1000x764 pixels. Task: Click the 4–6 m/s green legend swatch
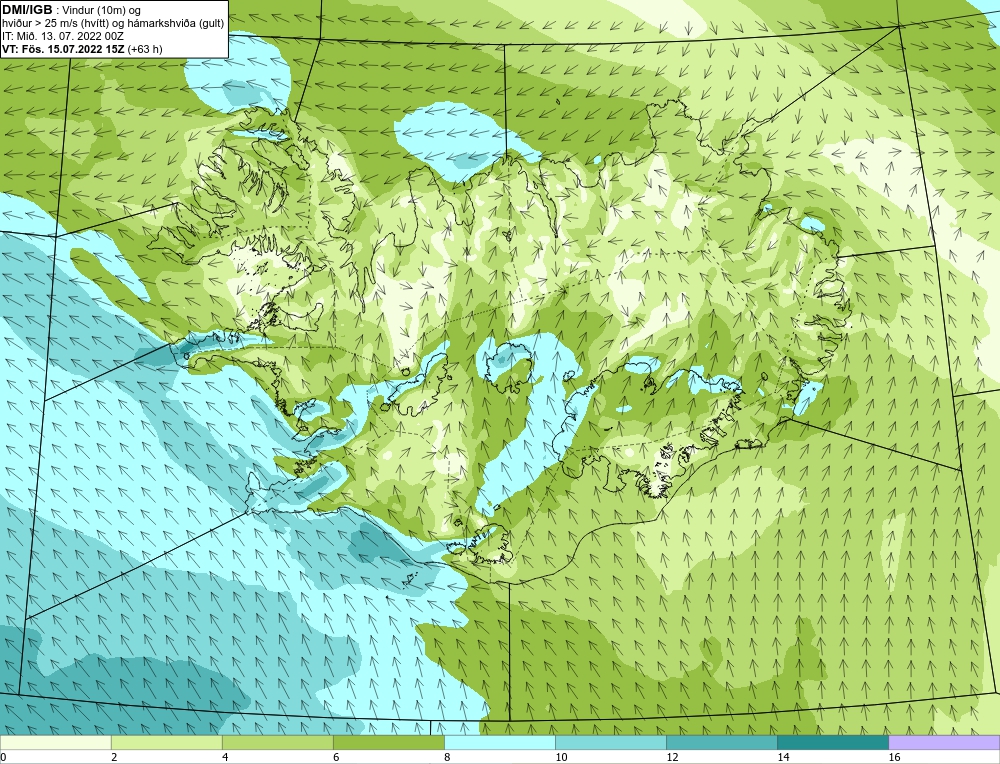277,743
